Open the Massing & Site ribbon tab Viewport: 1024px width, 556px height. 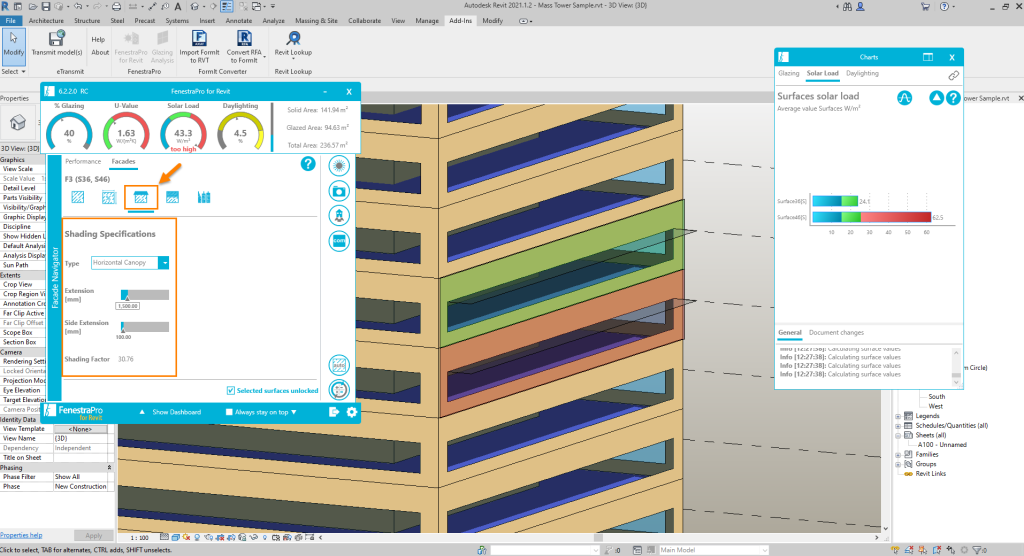point(316,21)
